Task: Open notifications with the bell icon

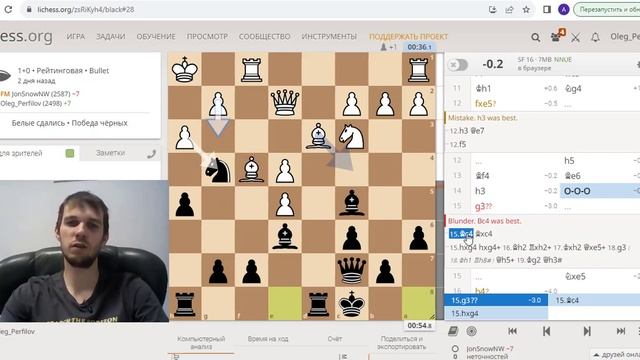Action: pos(596,38)
